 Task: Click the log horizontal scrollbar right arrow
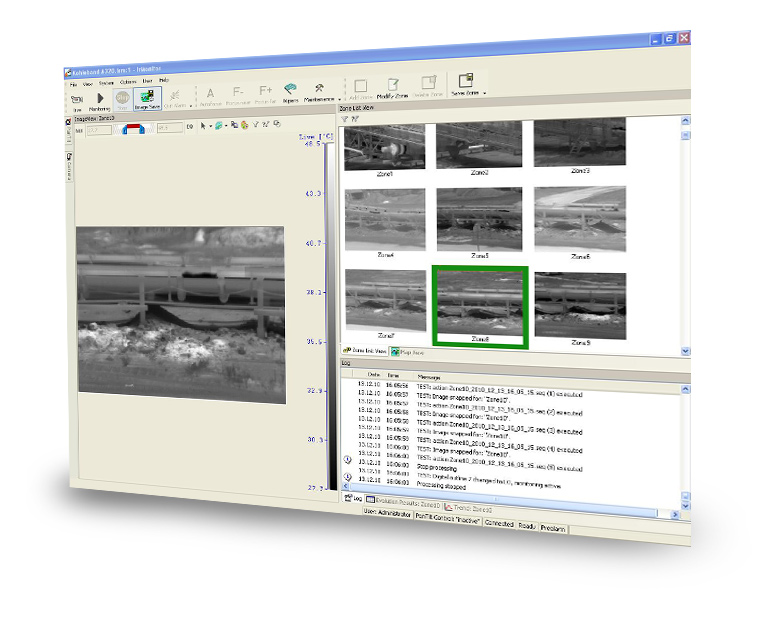[x=675, y=515]
